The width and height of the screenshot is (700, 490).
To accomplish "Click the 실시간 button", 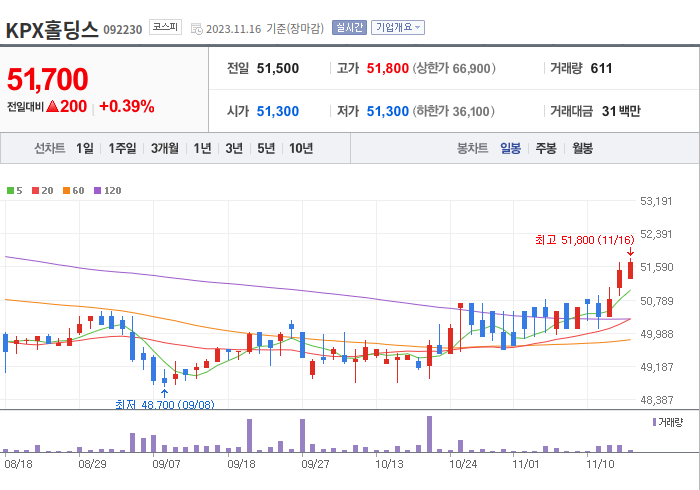I will (x=349, y=28).
